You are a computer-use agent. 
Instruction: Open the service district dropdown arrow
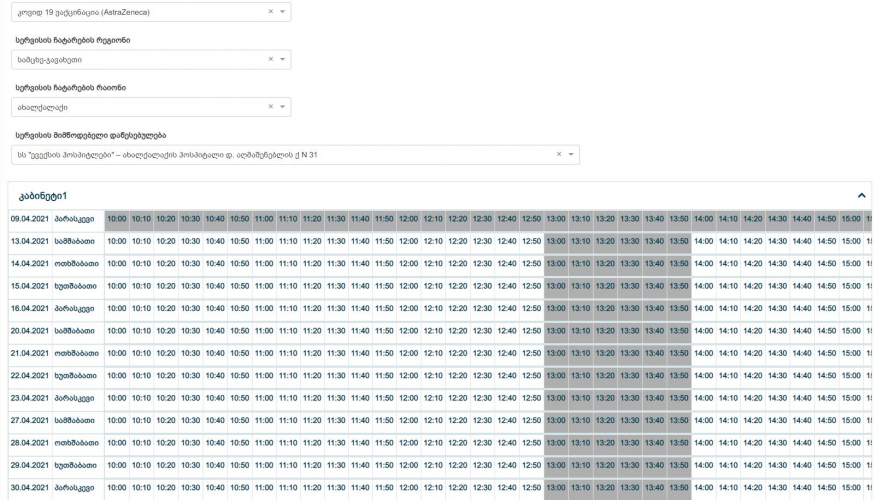283,107
